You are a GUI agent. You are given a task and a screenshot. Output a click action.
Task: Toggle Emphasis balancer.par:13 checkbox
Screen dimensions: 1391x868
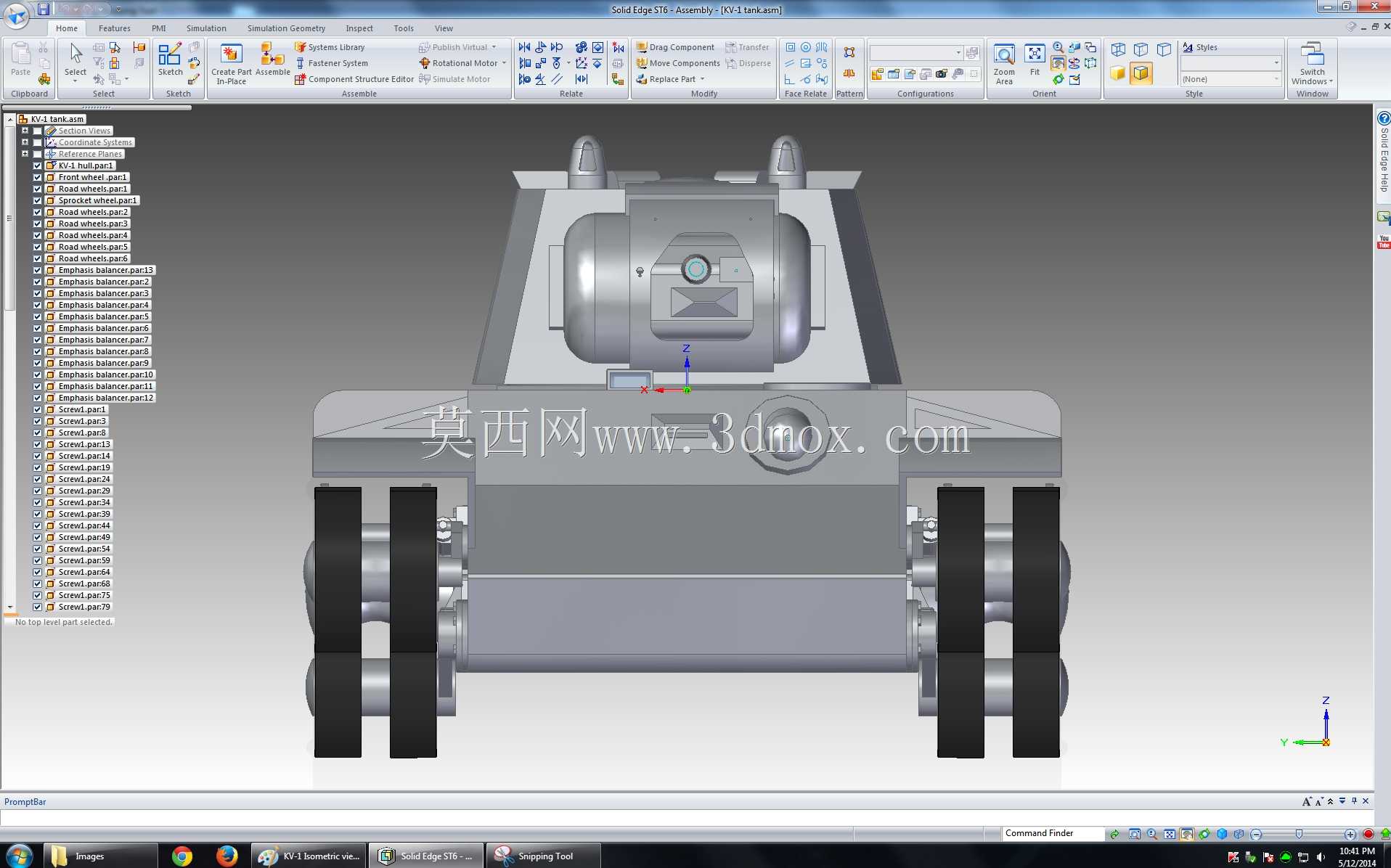37,270
